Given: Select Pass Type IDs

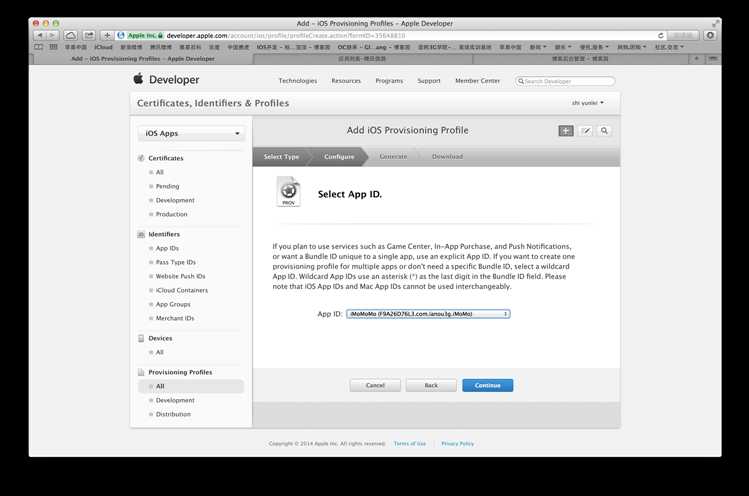Looking at the screenshot, I should 175,262.
